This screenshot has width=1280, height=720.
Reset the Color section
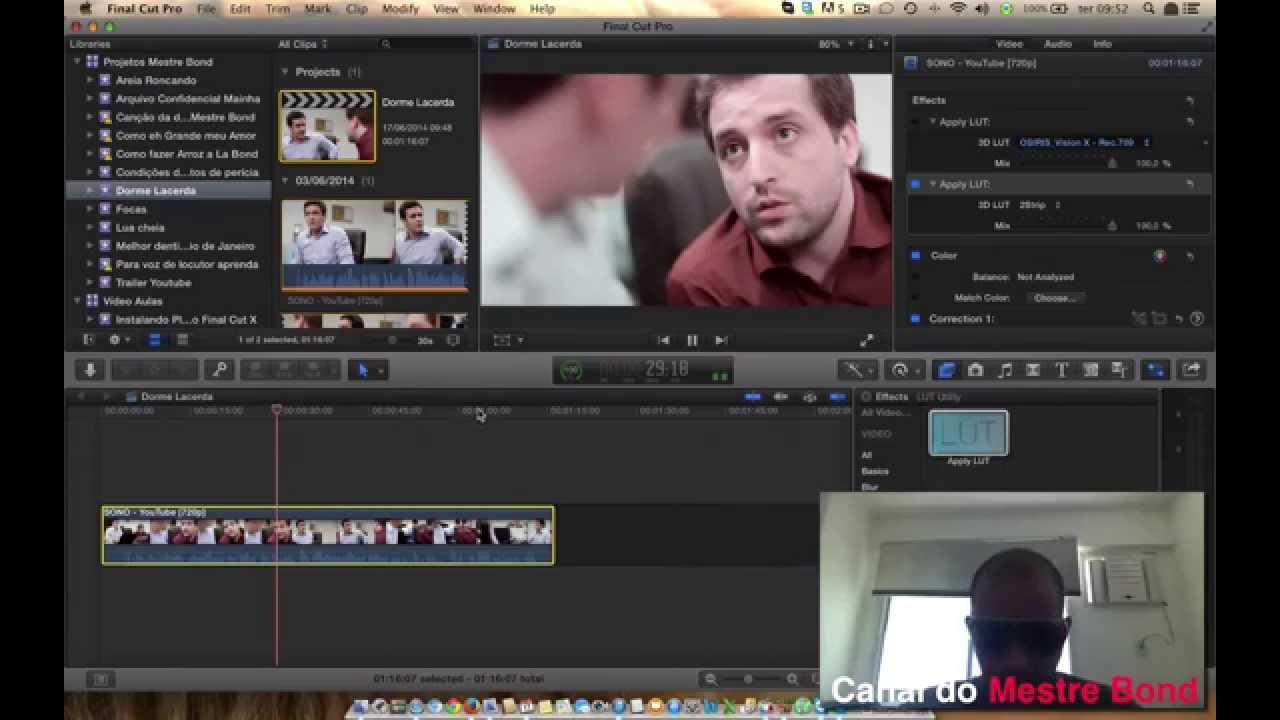1189,256
